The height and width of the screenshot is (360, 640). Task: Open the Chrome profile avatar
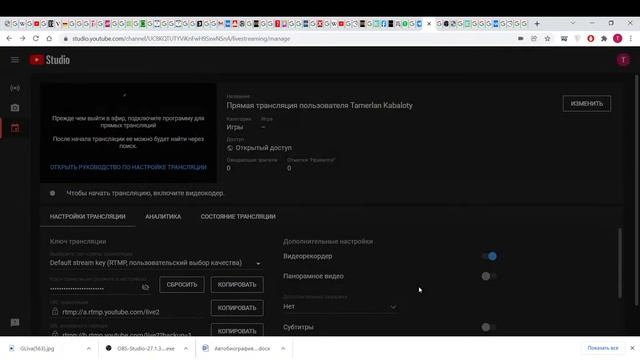(618, 38)
